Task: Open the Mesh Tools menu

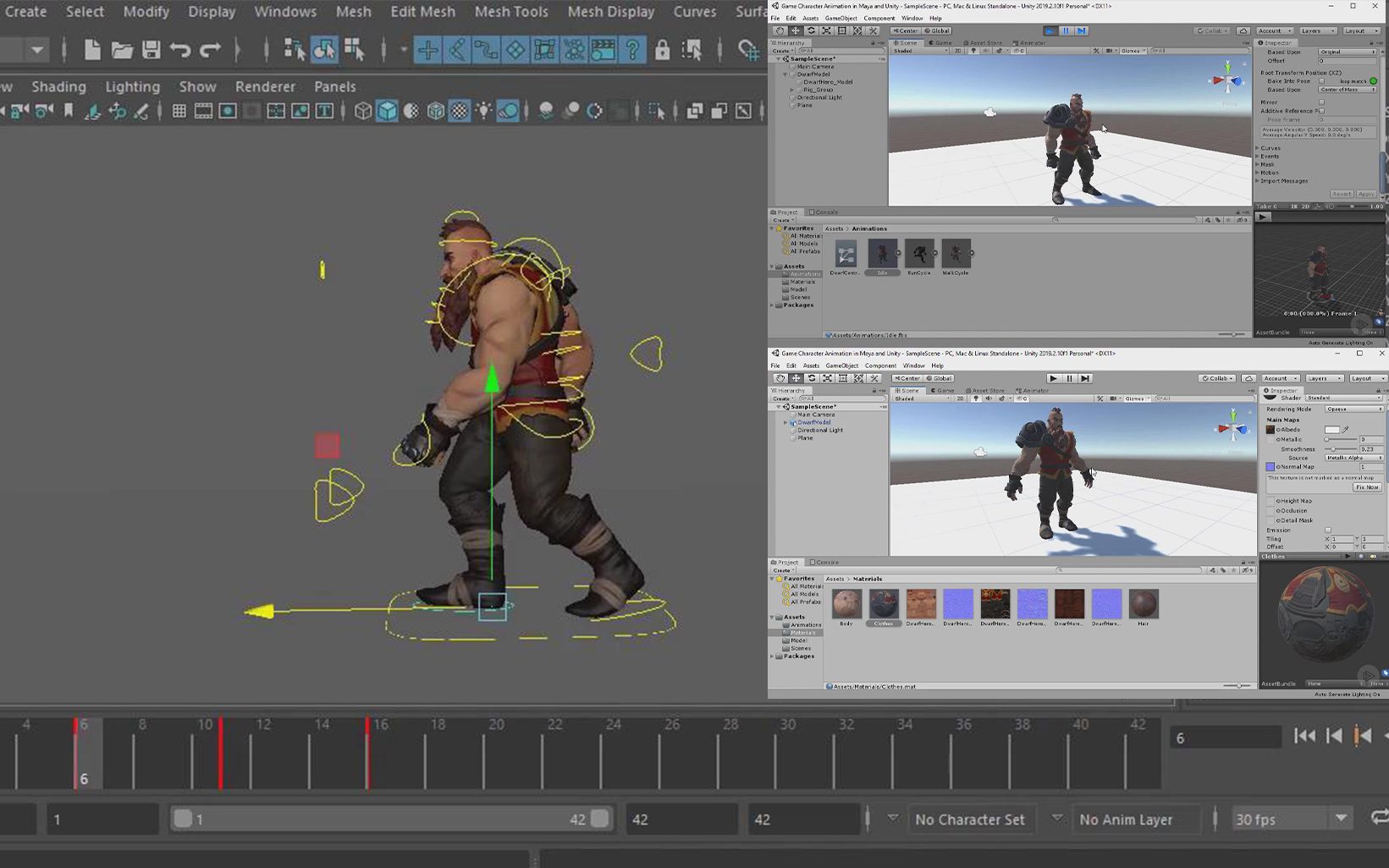Action: (511, 12)
